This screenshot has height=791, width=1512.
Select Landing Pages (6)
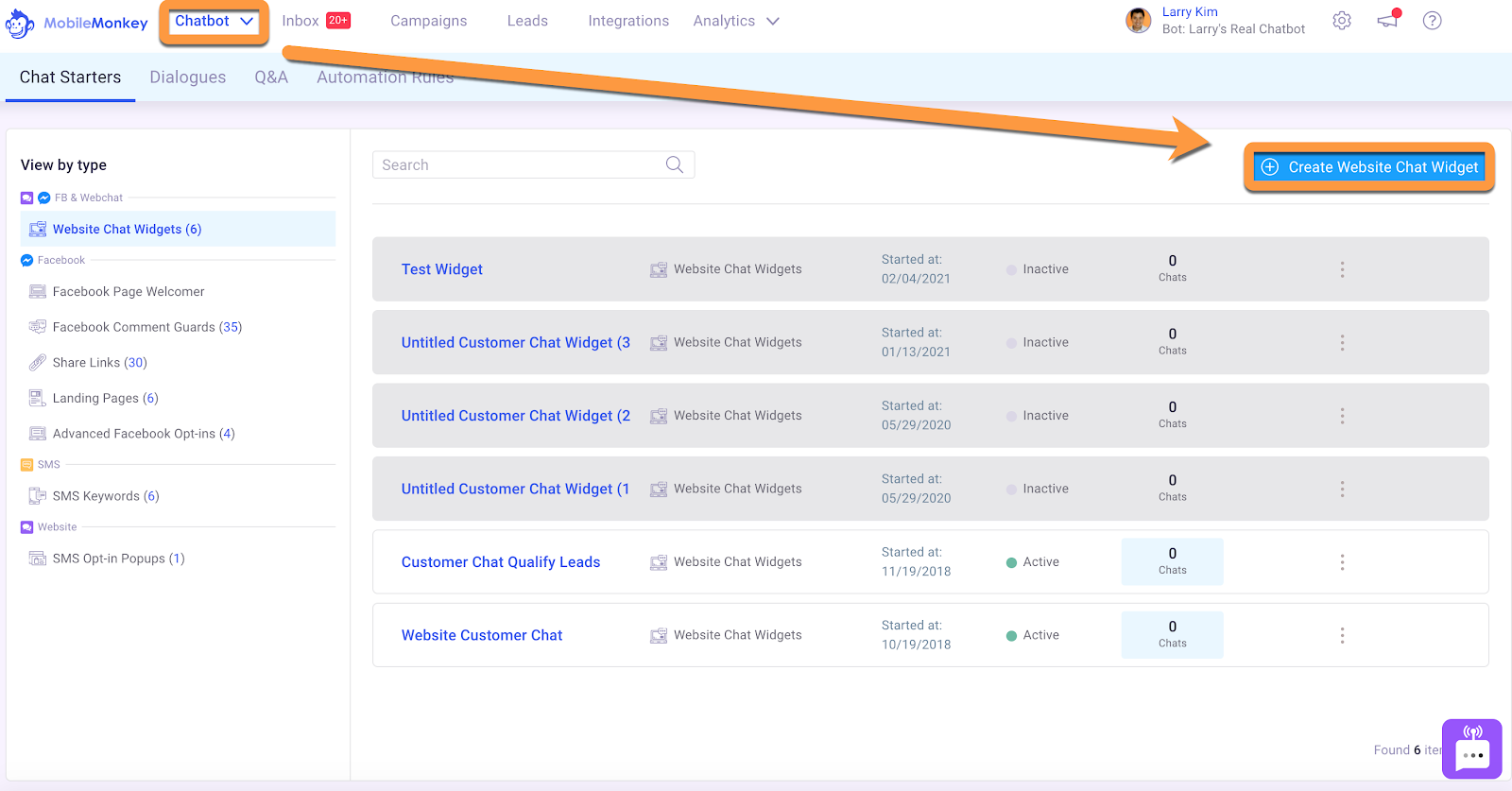(106, 398)
